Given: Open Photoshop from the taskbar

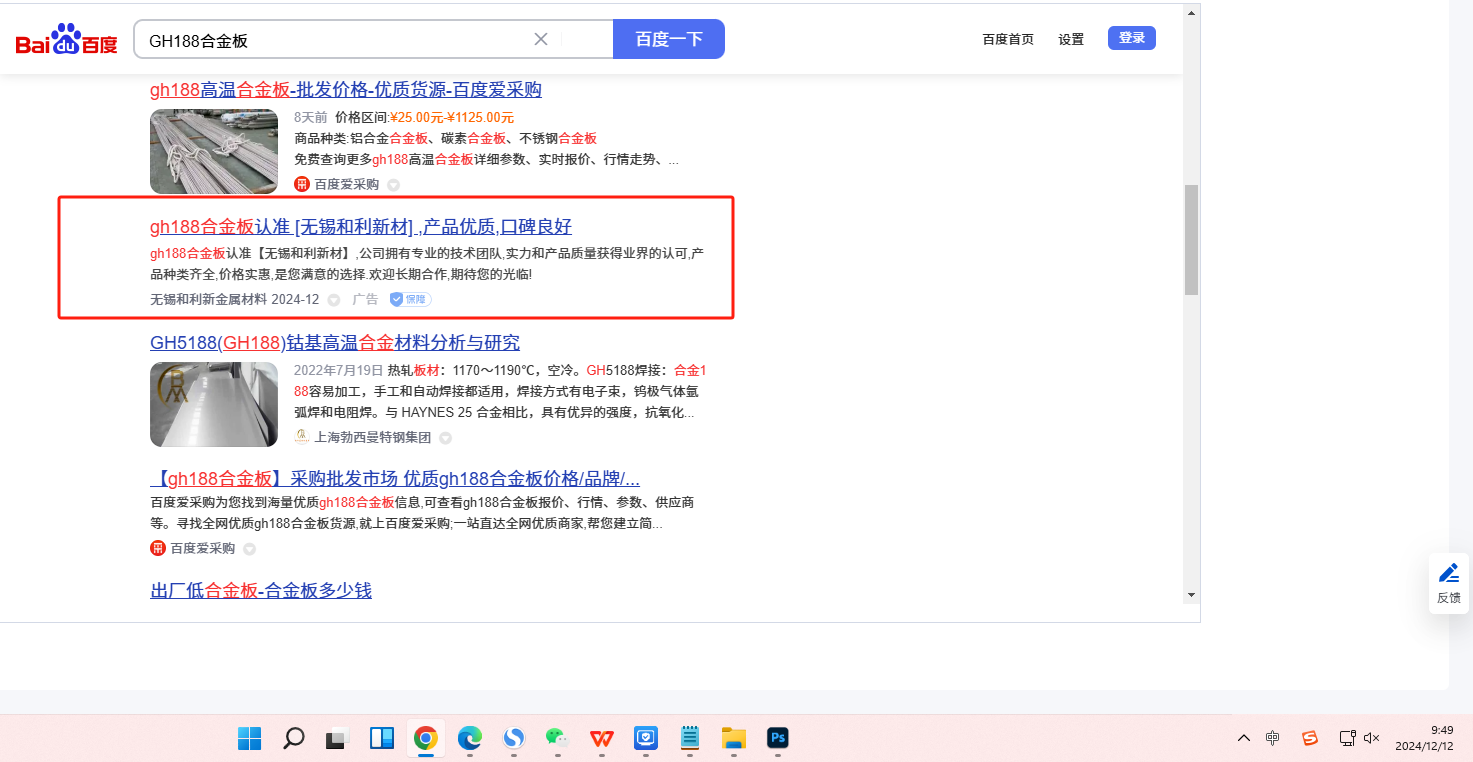Looking at the screenshot, I should pyautogui.click(x=777, y=738).
